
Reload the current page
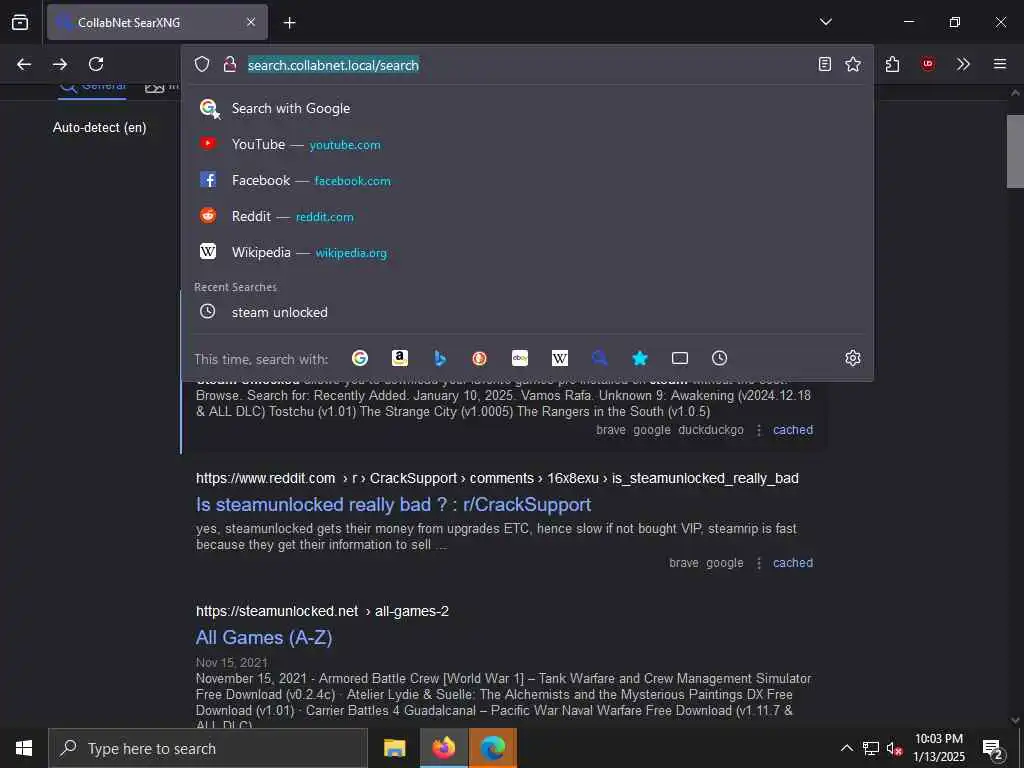pyautogui.click(x=96, y=64)
